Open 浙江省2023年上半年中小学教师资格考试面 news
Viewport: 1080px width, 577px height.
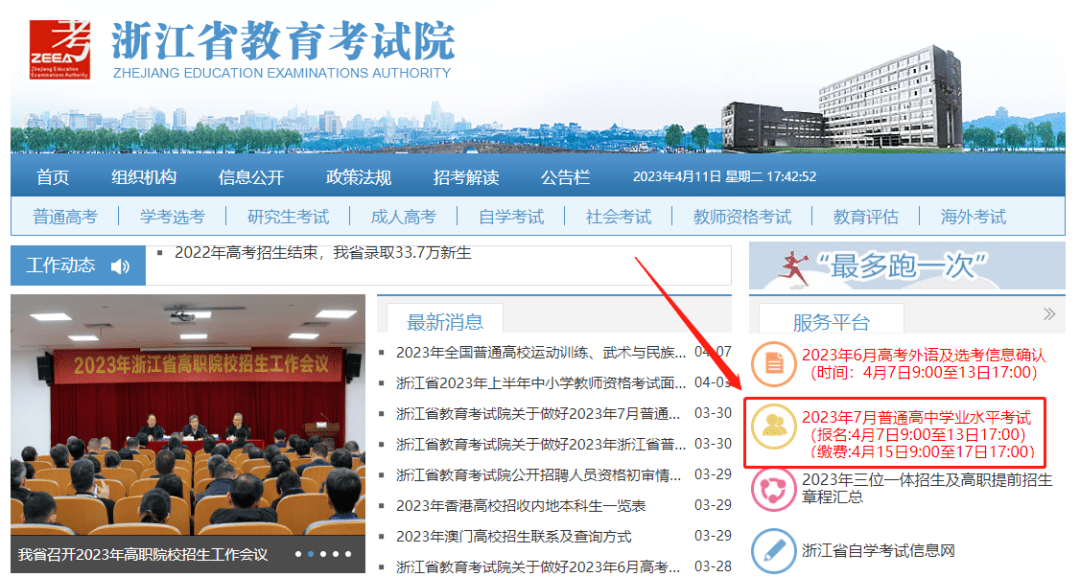coord(541,383)
